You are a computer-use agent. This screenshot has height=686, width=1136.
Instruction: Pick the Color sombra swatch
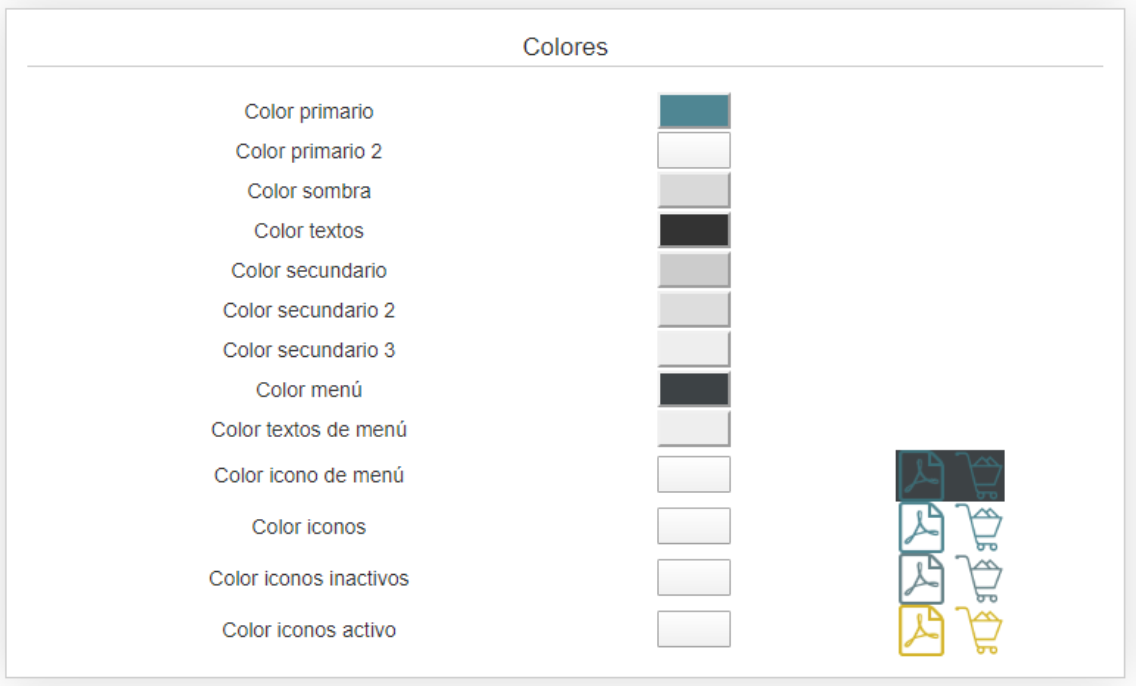coord(693,191)
